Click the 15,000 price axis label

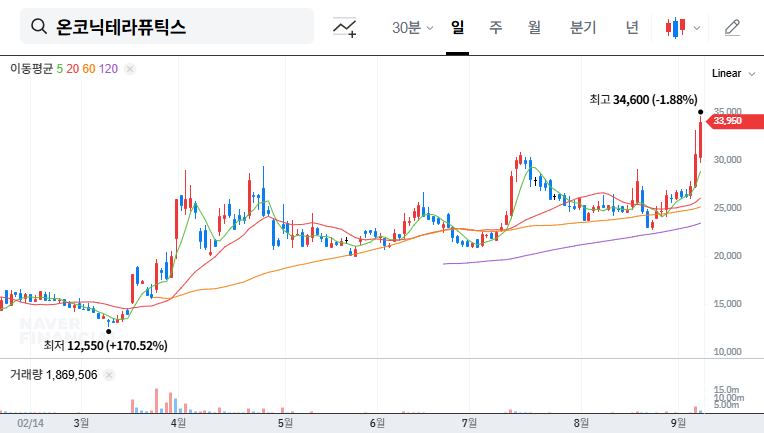click(x=727, y=304)
